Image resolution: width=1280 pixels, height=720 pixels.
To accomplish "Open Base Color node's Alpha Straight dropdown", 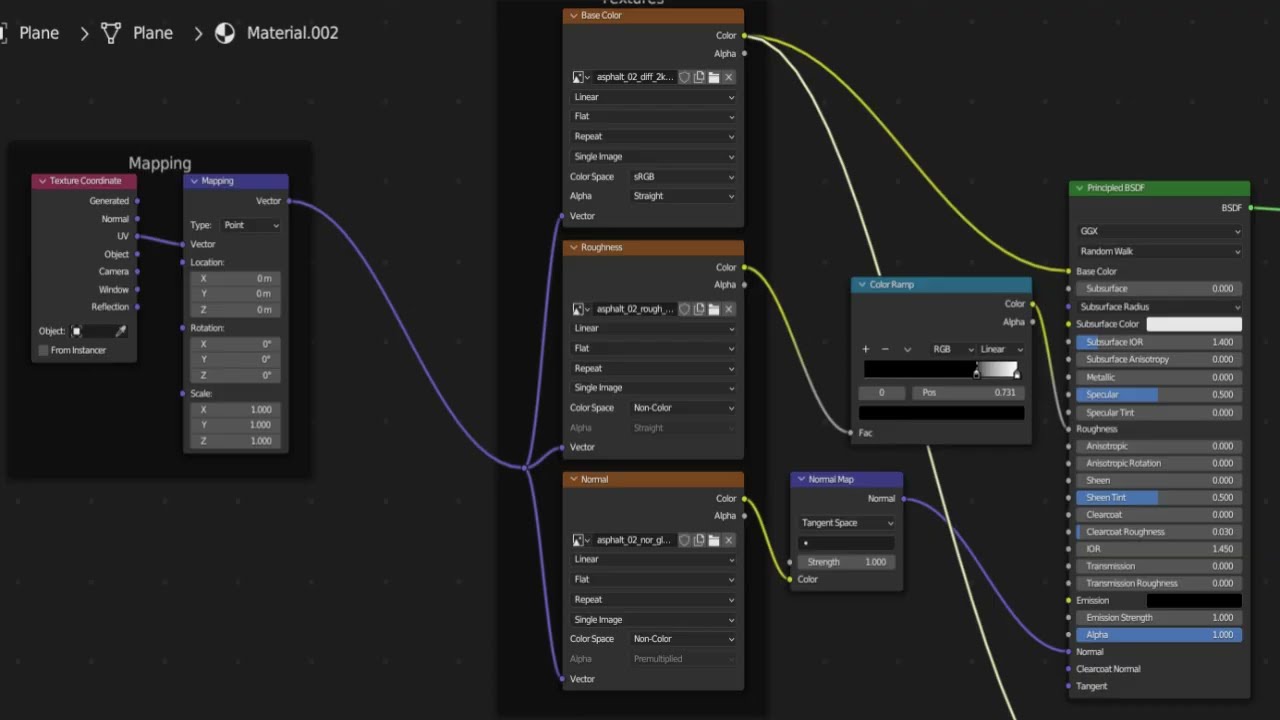I will tap(684, 196).
